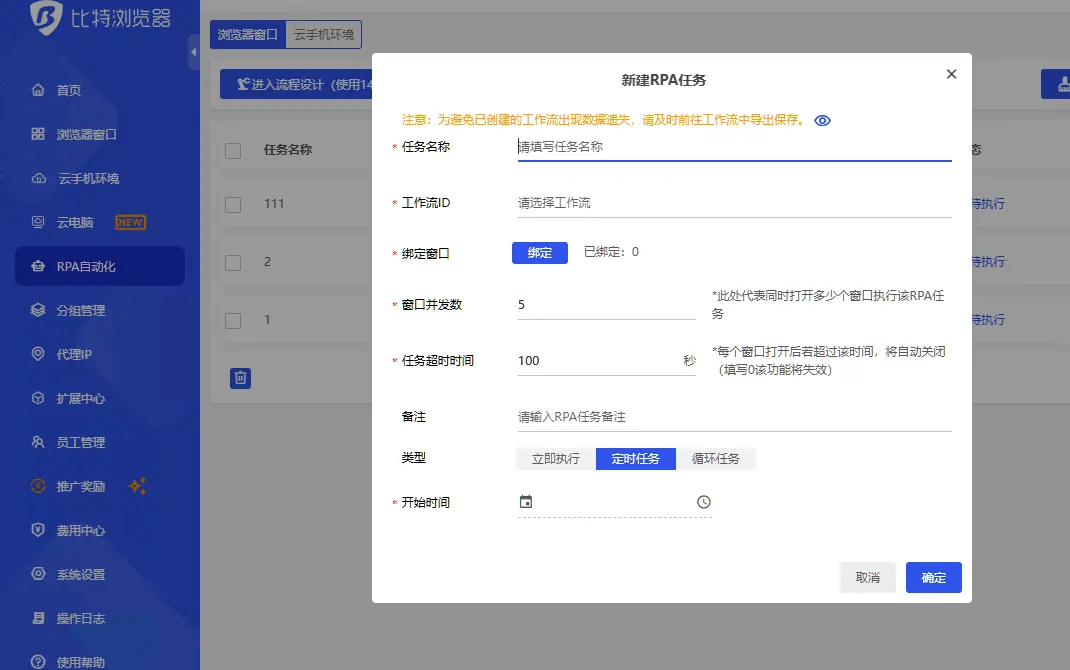Toggle the select-all checkbox in the table header

tap(233, 151)
